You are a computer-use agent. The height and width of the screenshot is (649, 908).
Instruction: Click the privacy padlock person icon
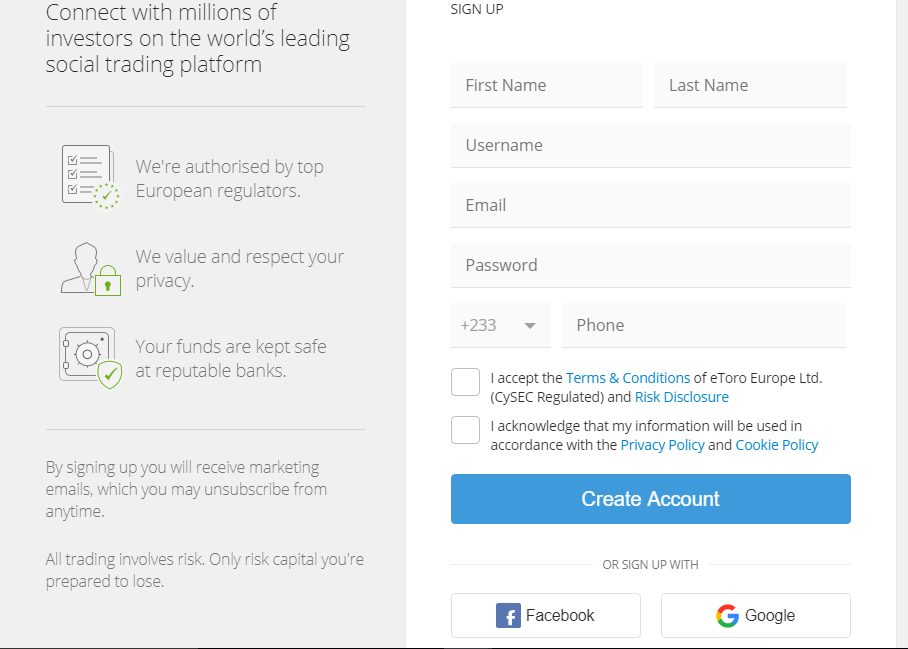point(90,268)
